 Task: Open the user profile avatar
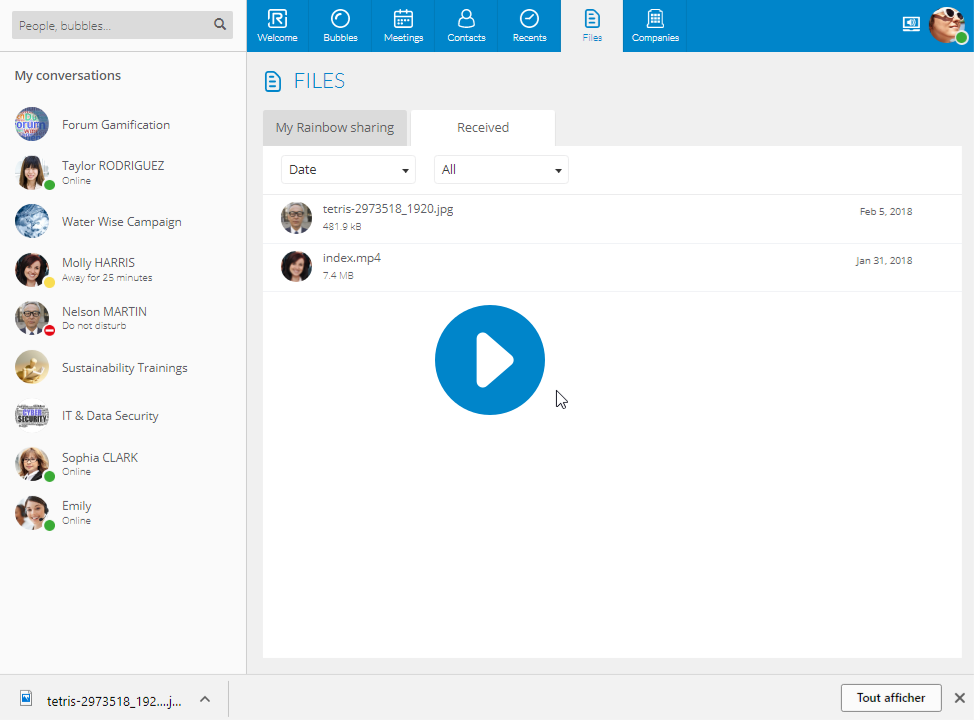point(948,25)
